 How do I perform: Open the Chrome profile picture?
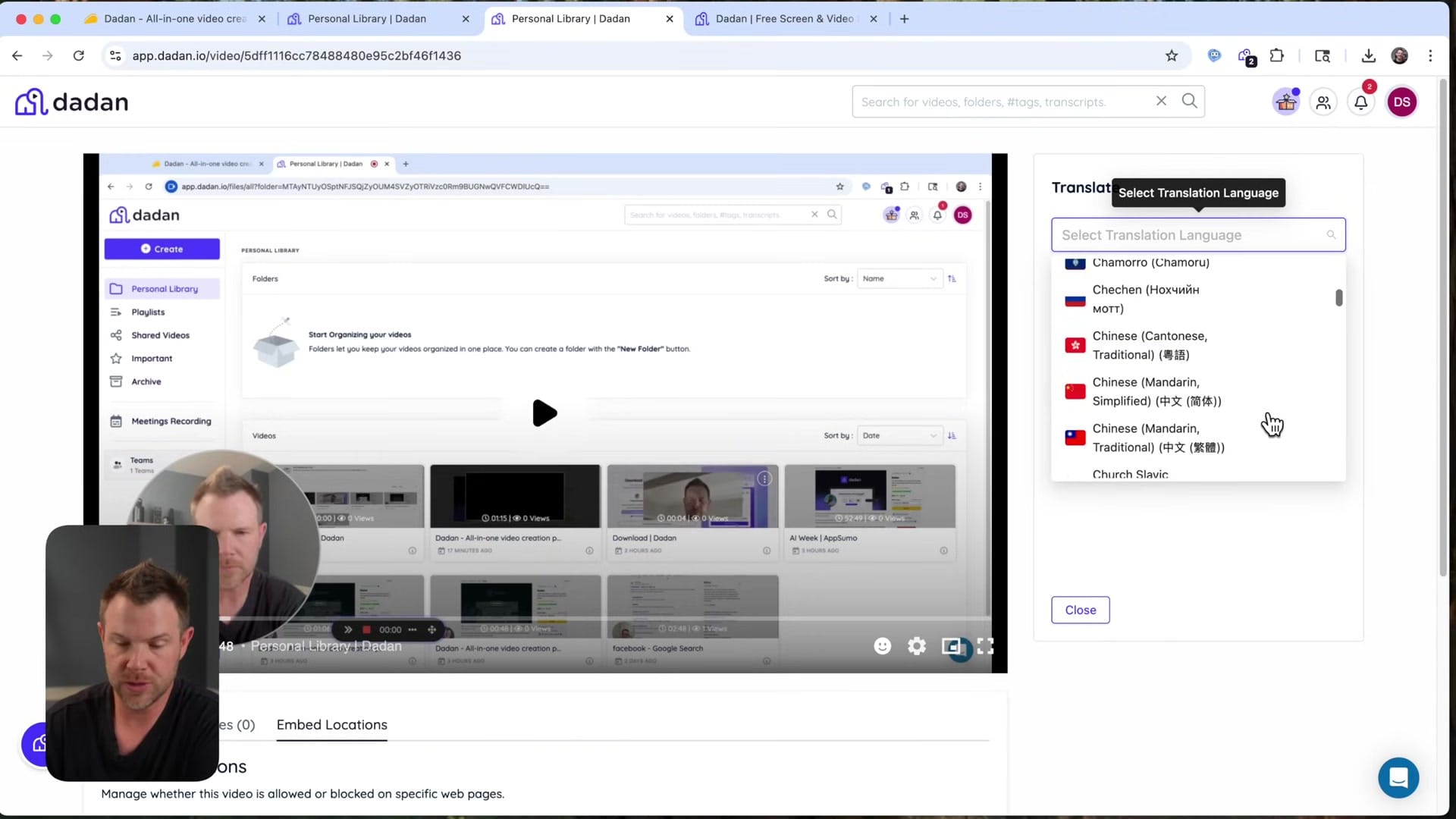pyautogui.click(x=1399, y=55)
